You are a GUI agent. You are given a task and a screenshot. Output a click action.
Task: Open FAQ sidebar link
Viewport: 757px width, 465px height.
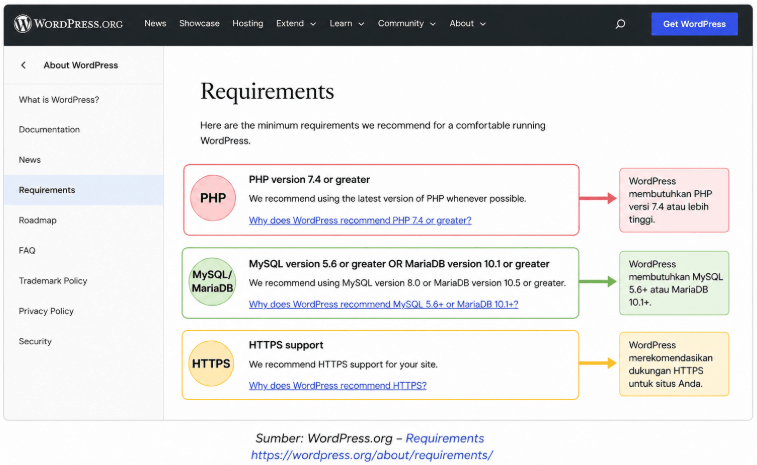tap(27, 250)
